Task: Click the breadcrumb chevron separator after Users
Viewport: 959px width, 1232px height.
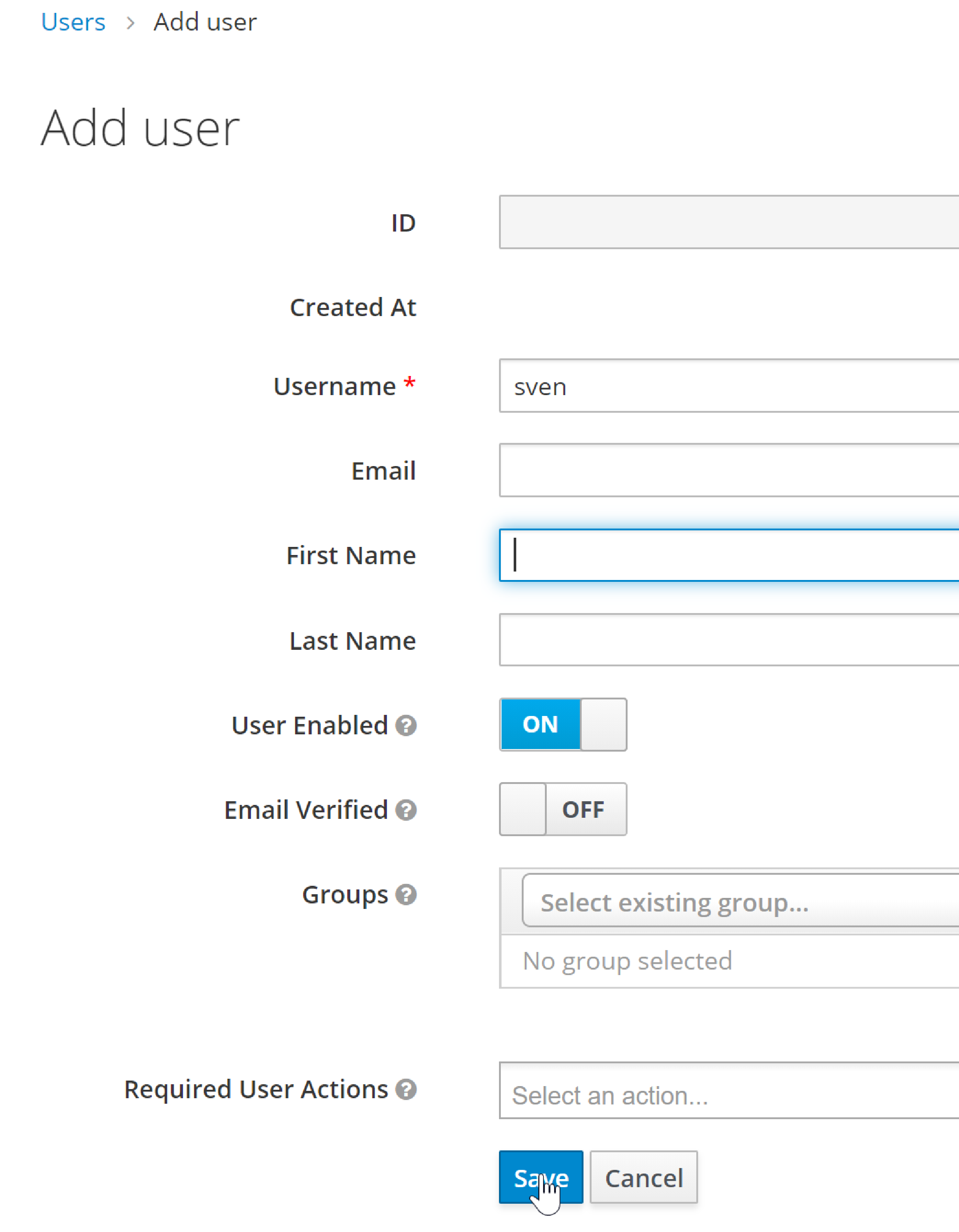Action: (x=130, y=22)
